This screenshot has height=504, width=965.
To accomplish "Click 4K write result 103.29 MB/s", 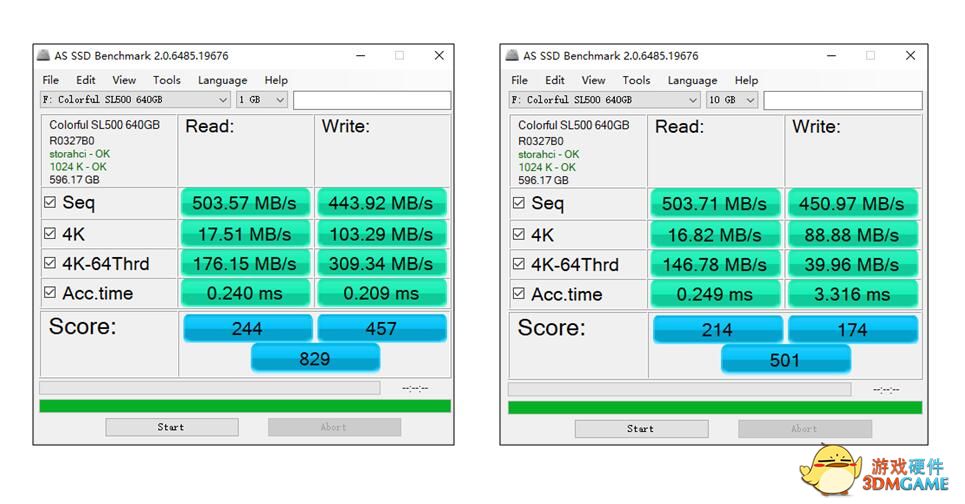I will 381,234.
